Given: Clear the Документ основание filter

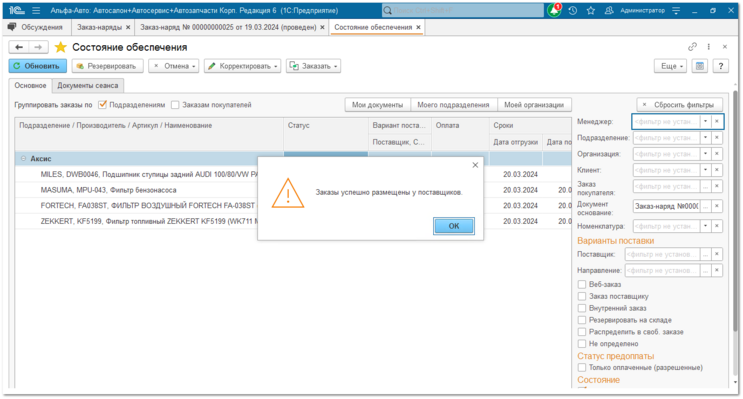Looking at the screenshot, I should point(717,206).
